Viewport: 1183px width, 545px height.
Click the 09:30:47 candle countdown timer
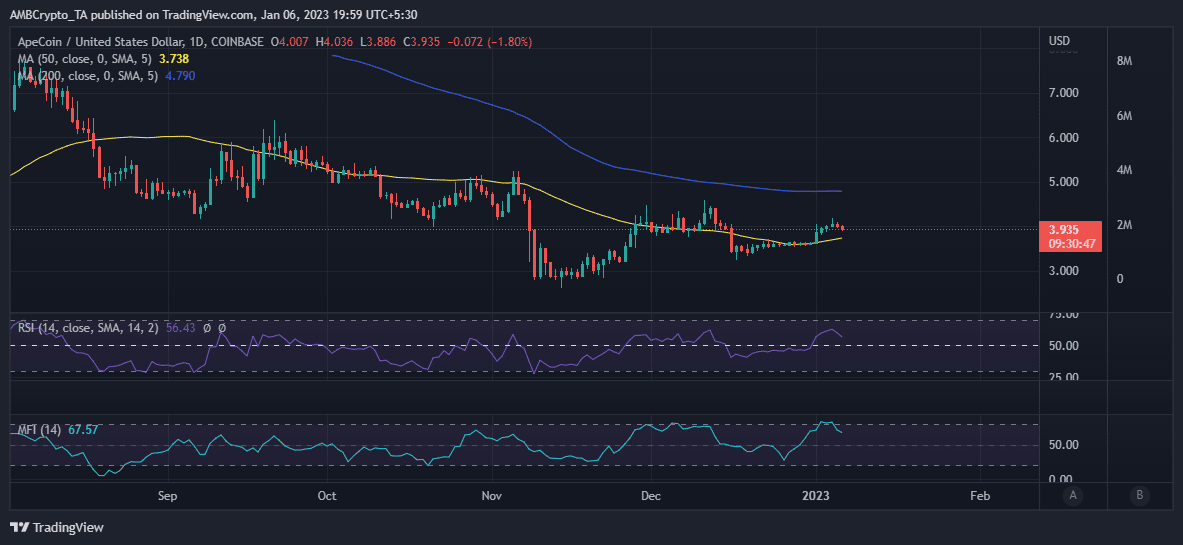(1070, 244)
